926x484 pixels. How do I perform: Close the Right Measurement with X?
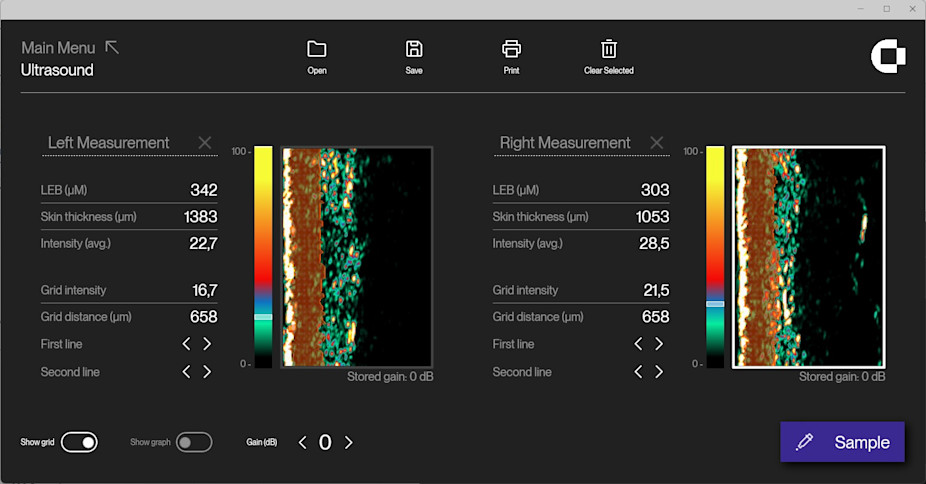click(657, 143)
